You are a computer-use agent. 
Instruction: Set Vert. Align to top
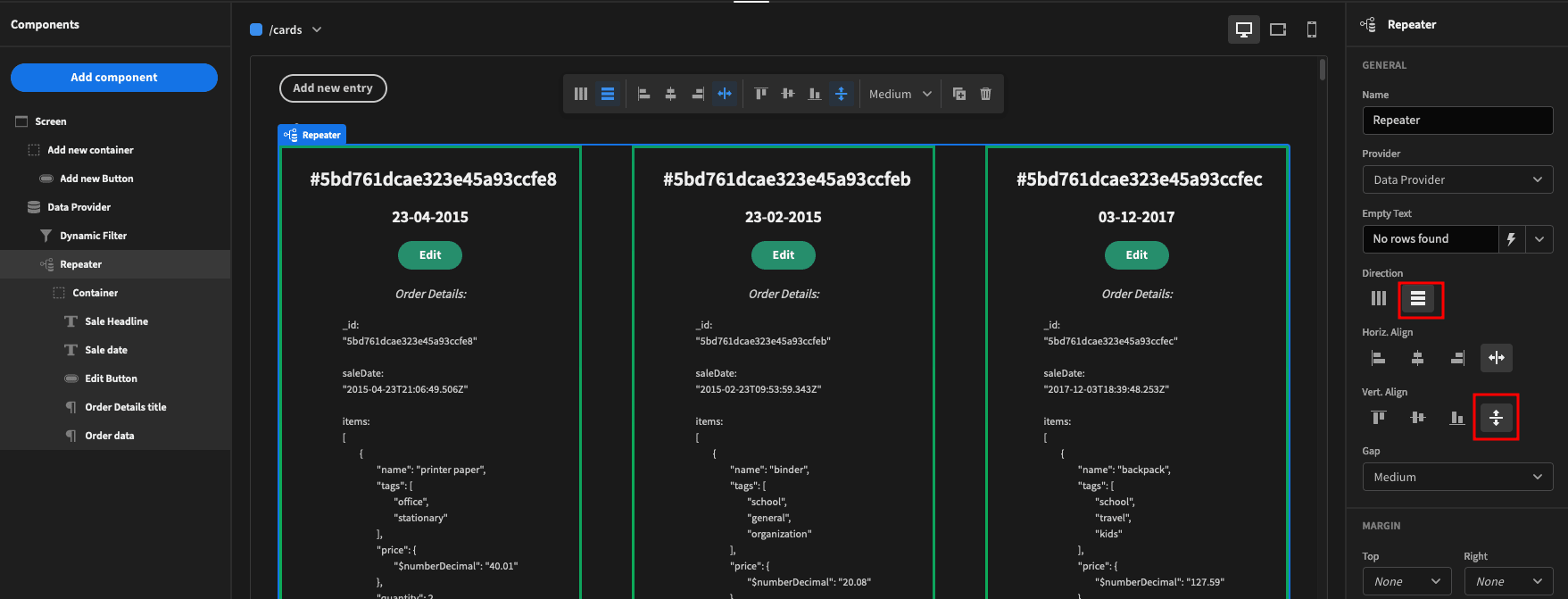click(1379, 417)
